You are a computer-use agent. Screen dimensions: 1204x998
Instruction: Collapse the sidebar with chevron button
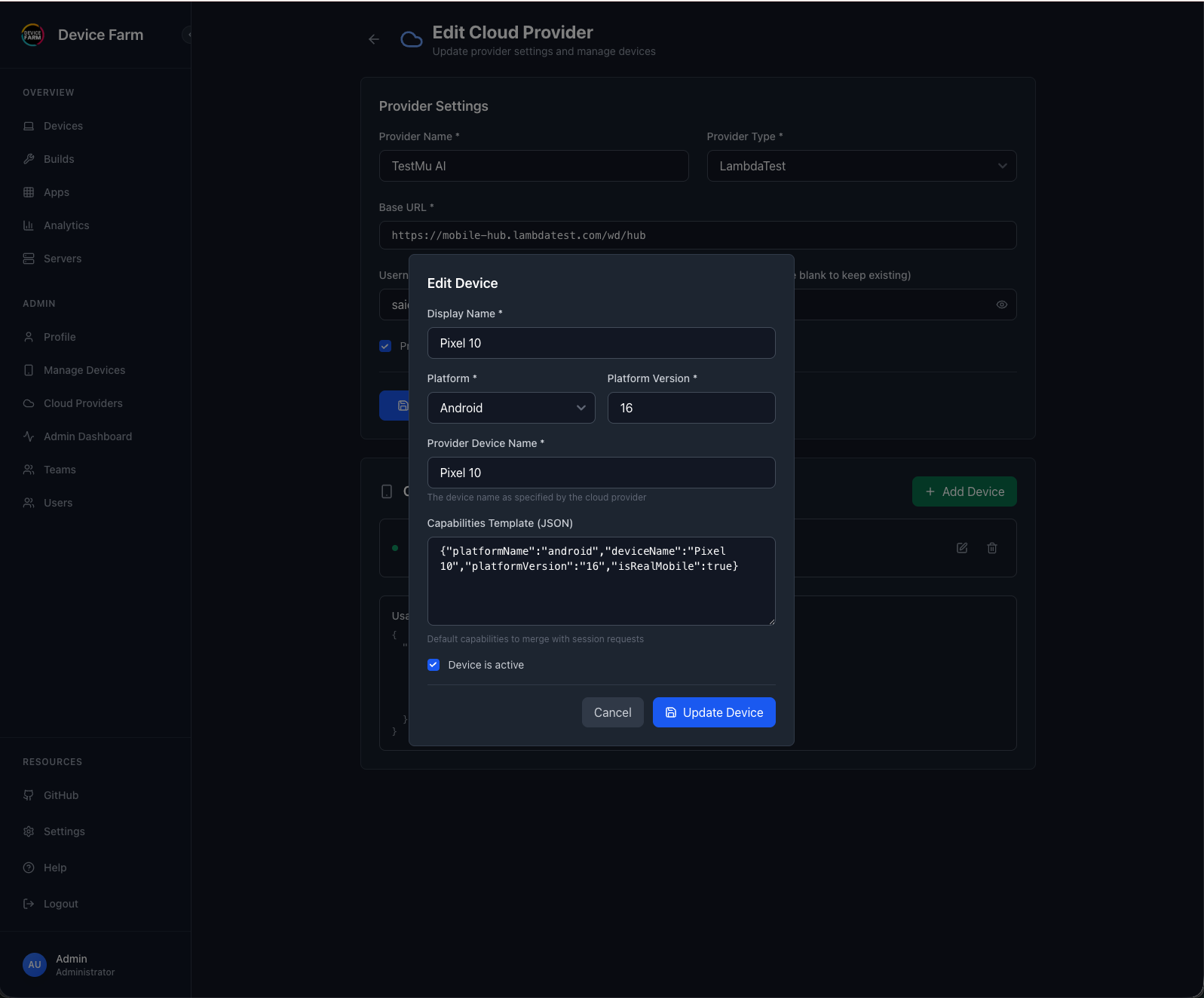pos(188,35)
